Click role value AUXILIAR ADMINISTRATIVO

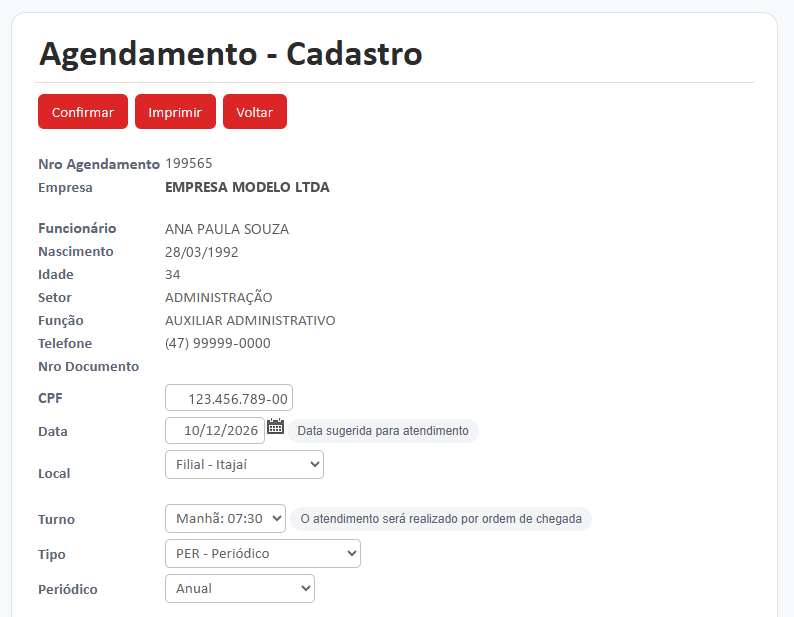(x=250, y=320)
